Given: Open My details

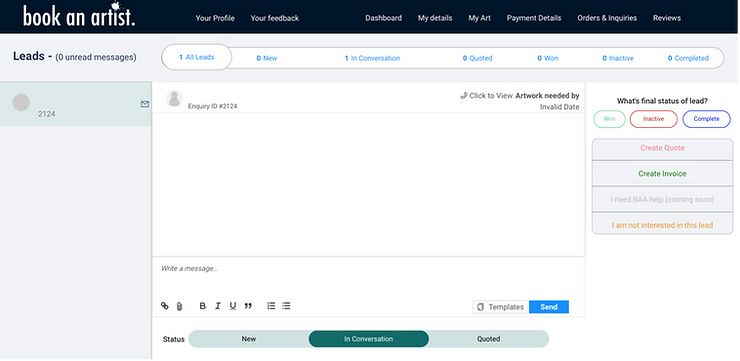Looking at the screenshot, I should point(435,18).
